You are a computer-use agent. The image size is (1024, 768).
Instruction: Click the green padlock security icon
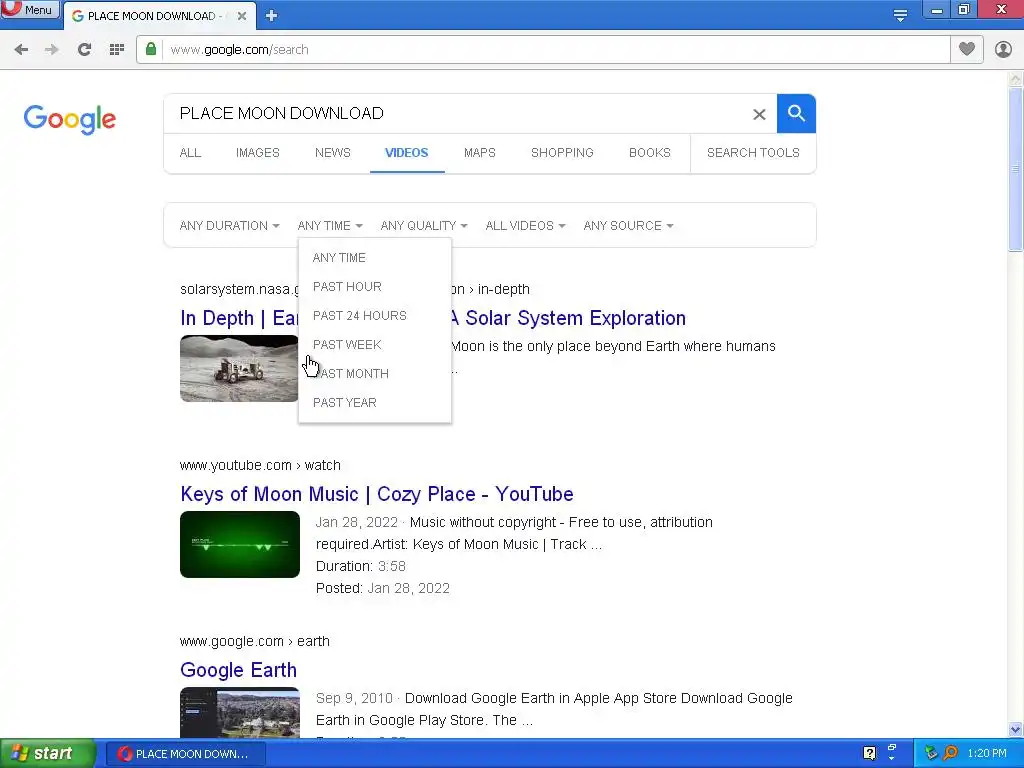[x=151, y=49]
